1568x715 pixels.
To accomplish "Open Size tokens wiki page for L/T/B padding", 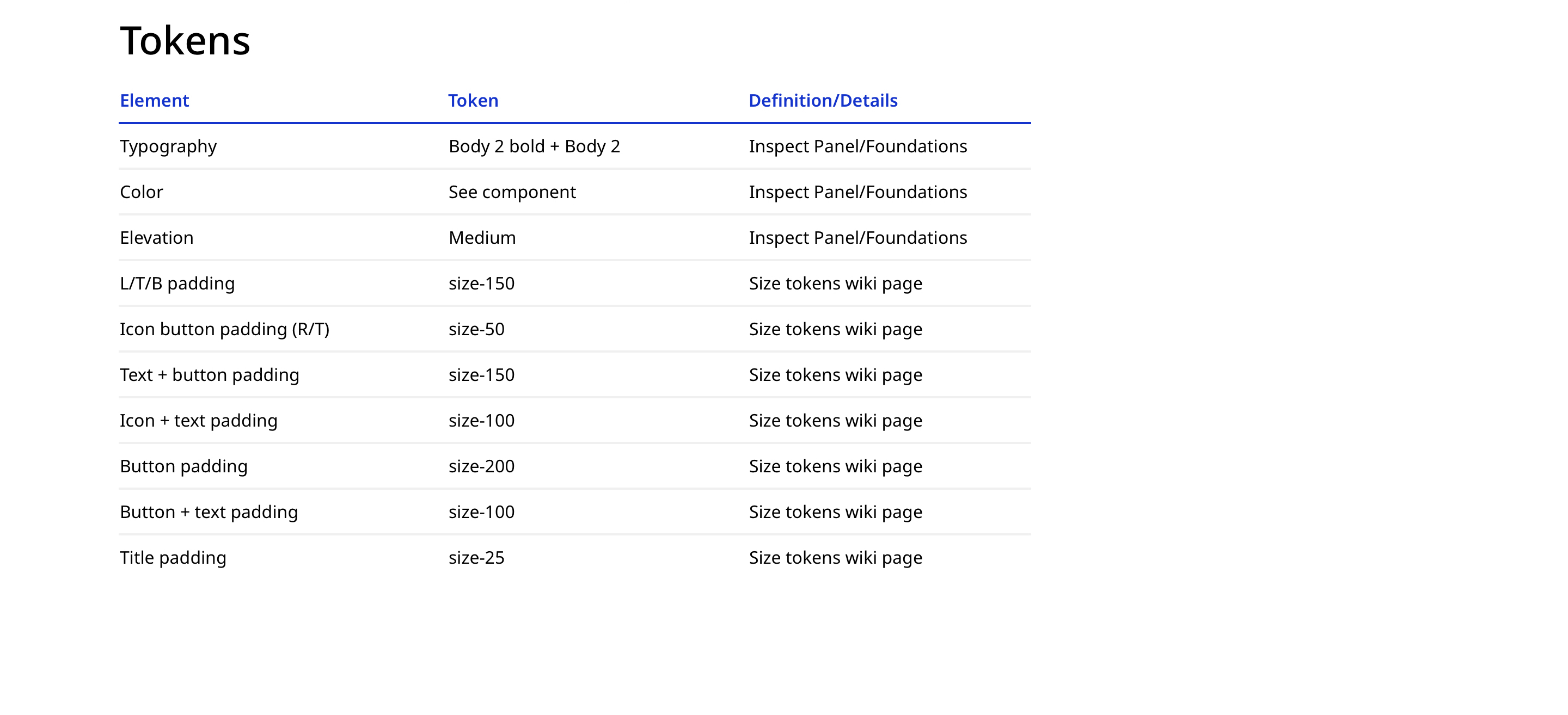I will click(835, 283).
